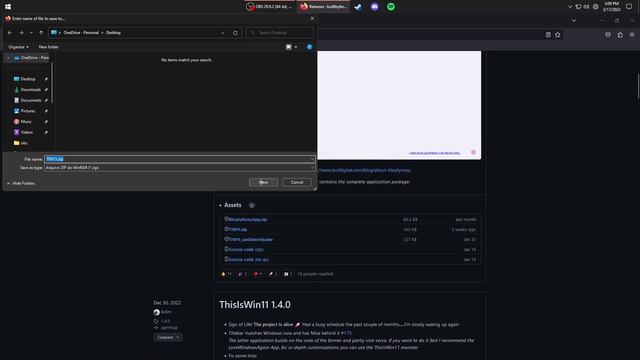
Task: Open the builtbybel blog link
Action: tap(364, 170)
